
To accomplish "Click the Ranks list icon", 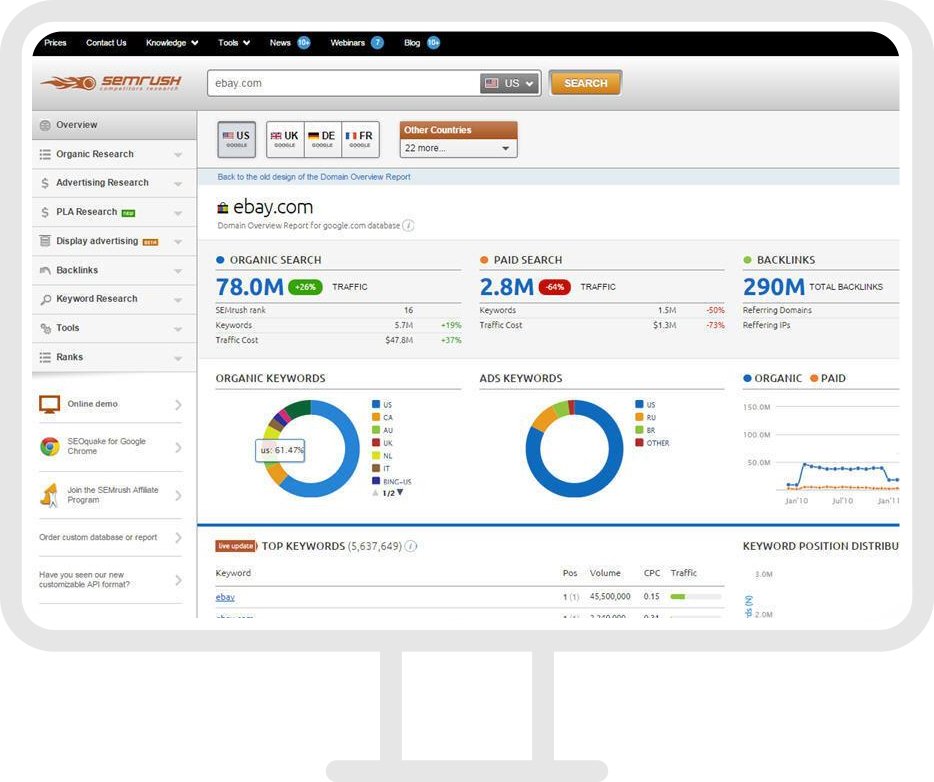I will [x=45, y=357].
